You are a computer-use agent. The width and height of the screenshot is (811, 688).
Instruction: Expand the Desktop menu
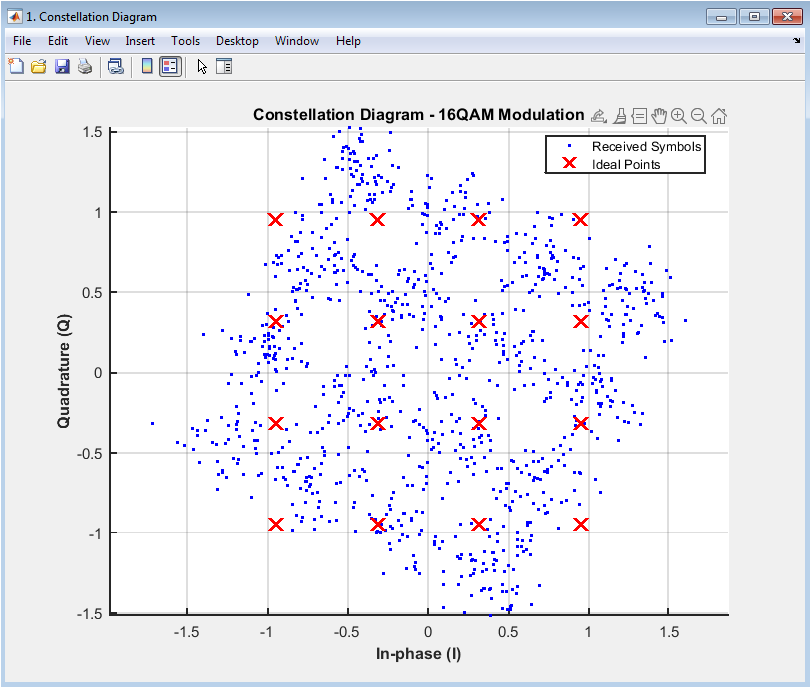pos(237,41)
